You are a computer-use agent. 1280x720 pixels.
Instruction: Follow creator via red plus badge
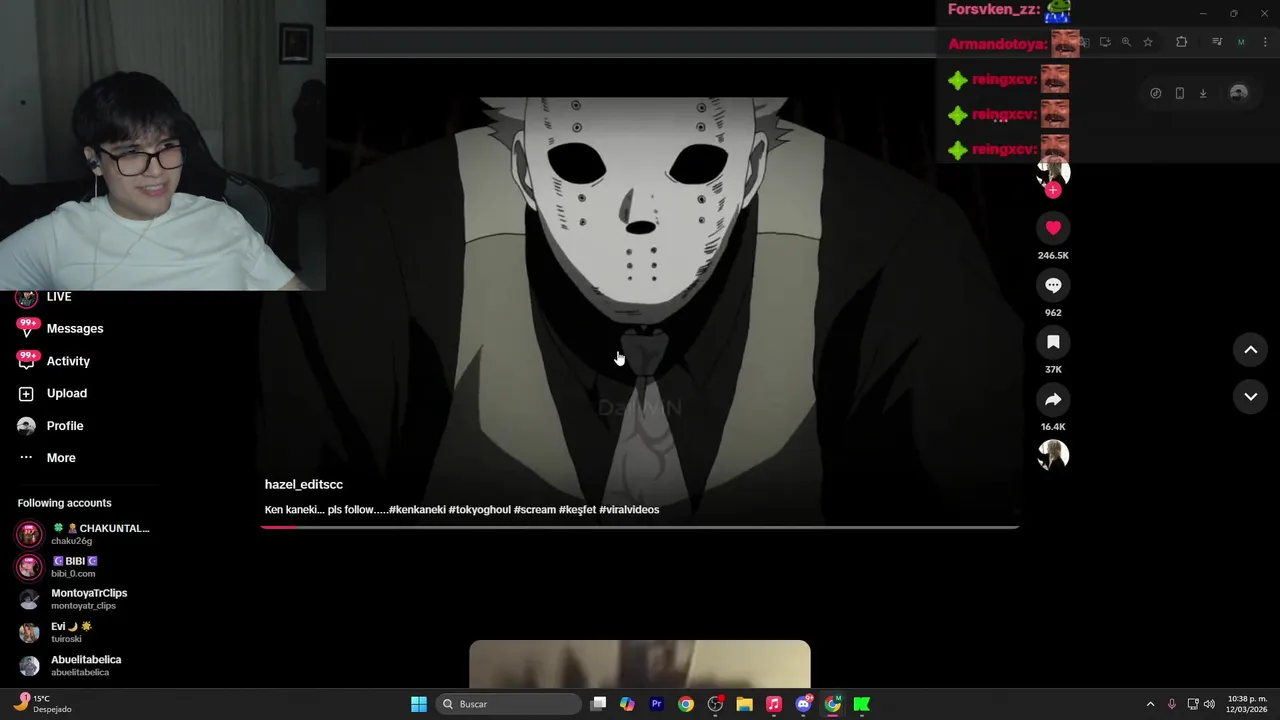pos(1053,190)
